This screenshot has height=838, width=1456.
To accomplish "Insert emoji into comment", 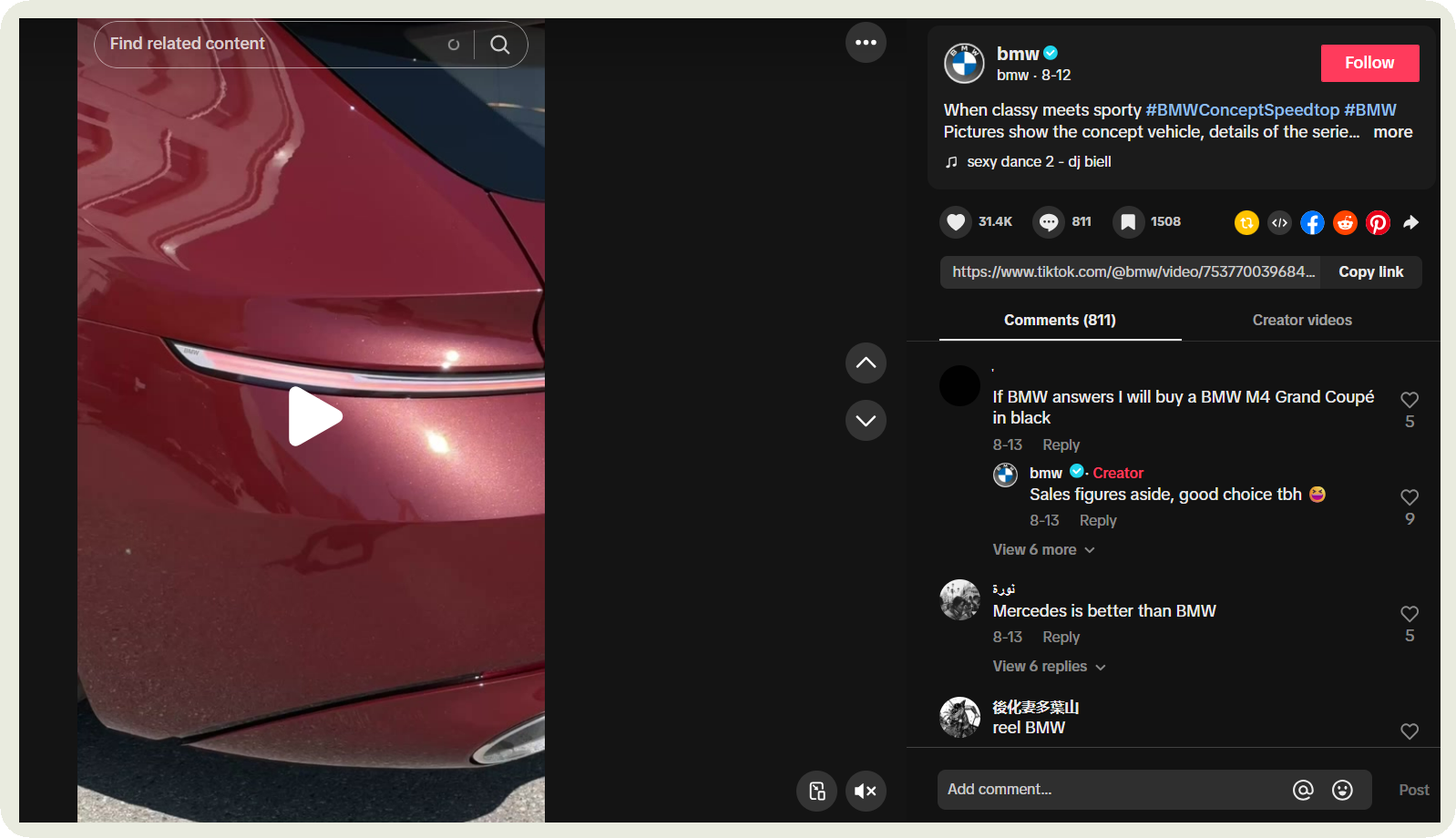I will [x=1342, y=790].
